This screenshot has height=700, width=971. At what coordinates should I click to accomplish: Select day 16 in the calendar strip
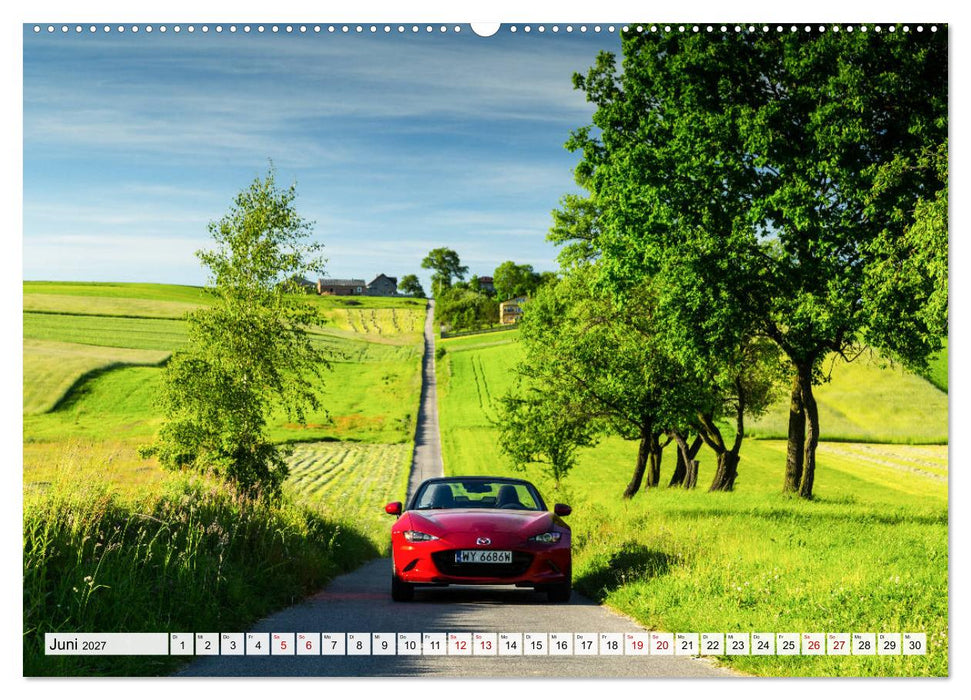coord(561,644)
